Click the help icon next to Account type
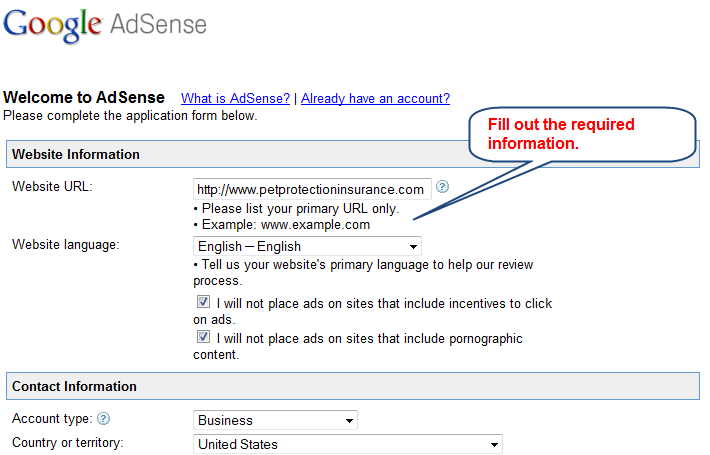 click(104, 419)
